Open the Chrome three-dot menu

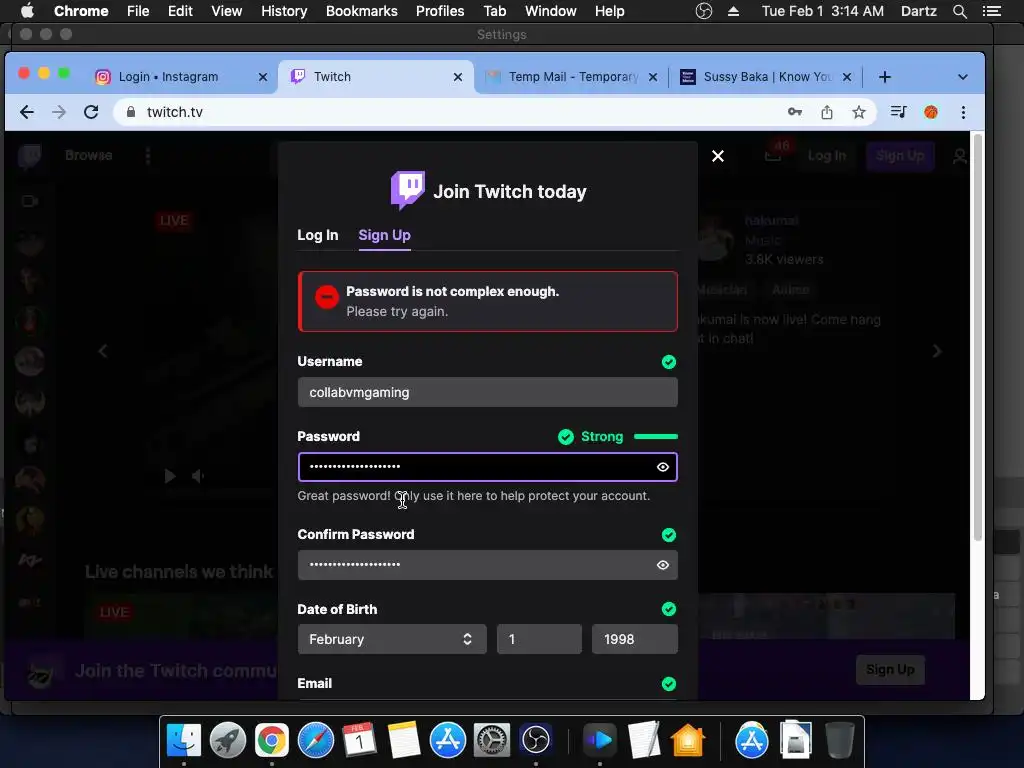[x=963, y=112]
